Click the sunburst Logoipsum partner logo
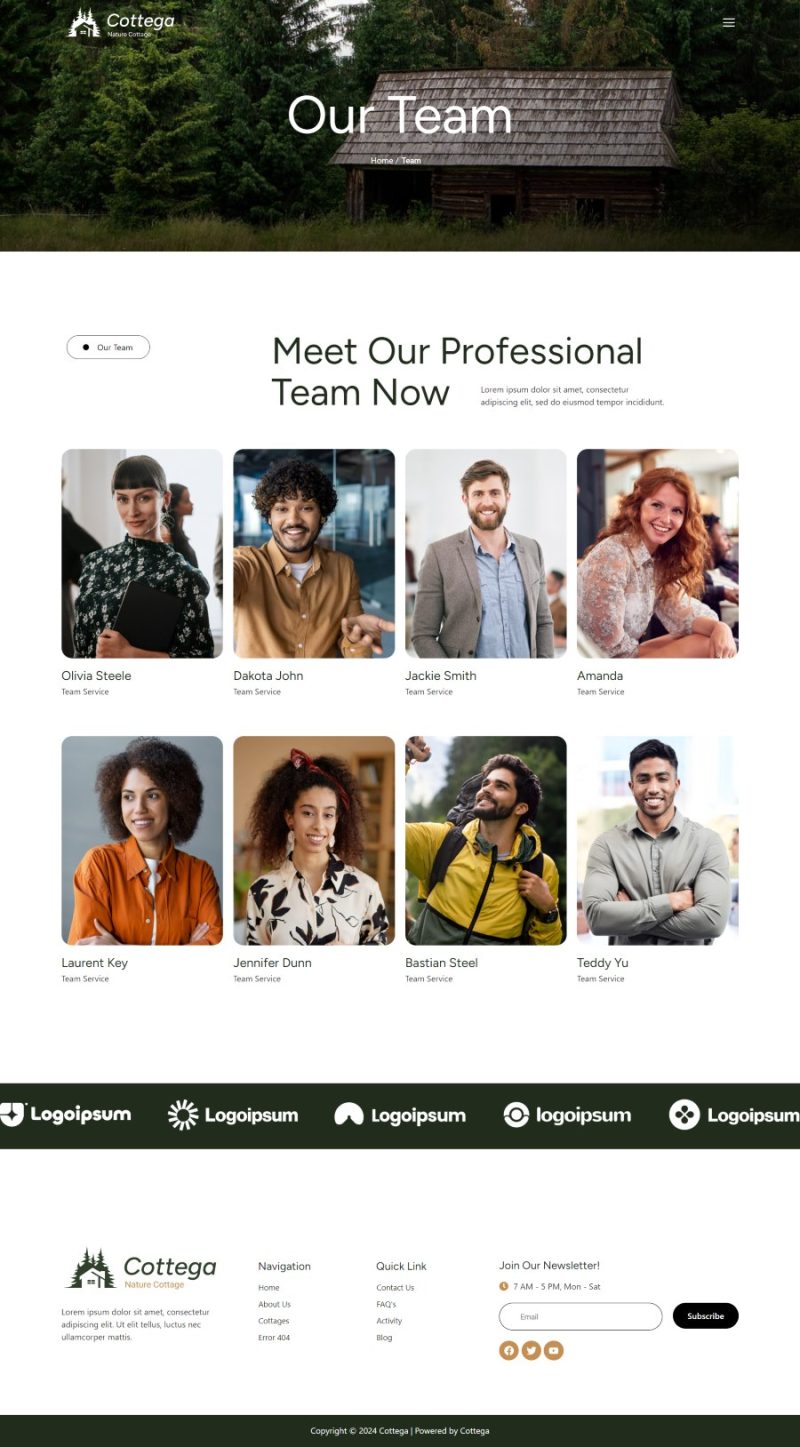Screen dimensions: 800x1447 233,1115
